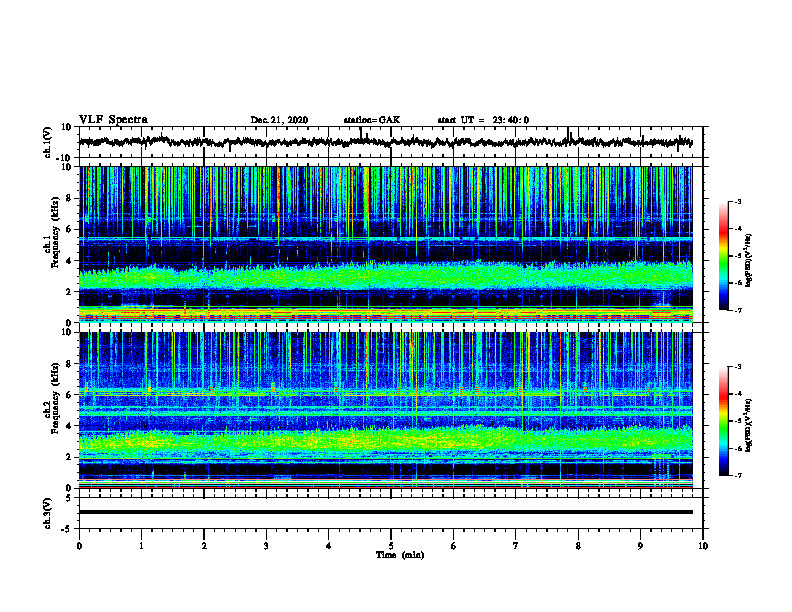Image resolution: width=792 pixels, height=612 pixels.
Task: Click the "ch.1(V)" axis label
Action: pos(48,142)
